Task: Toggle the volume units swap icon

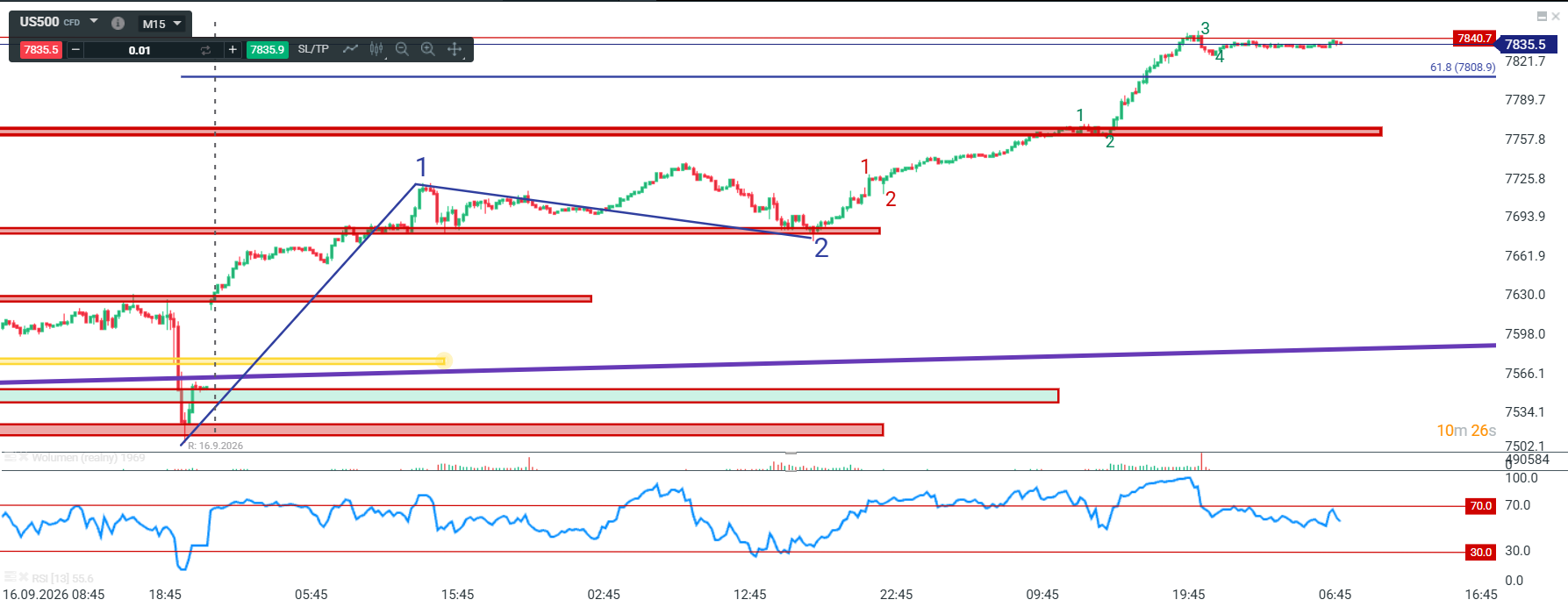Action: [x=205, y=50]
